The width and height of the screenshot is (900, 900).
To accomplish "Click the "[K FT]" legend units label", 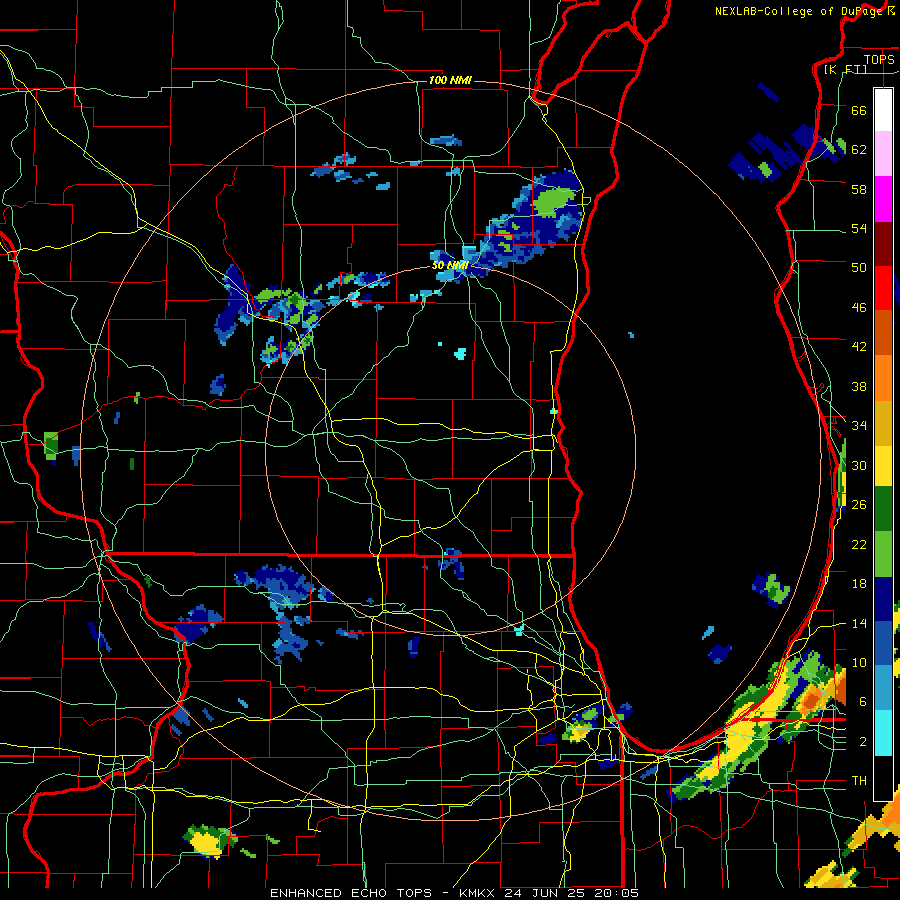I will click(x=845, y=69).
